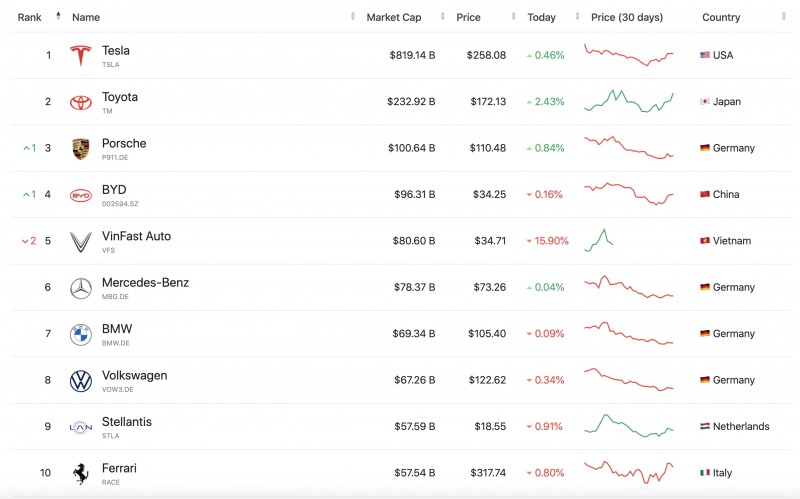This screenshot has height=499, width=800.
Task: Open the Ferrari company name link
Action: pyautogui.click(x=119, y=468)
